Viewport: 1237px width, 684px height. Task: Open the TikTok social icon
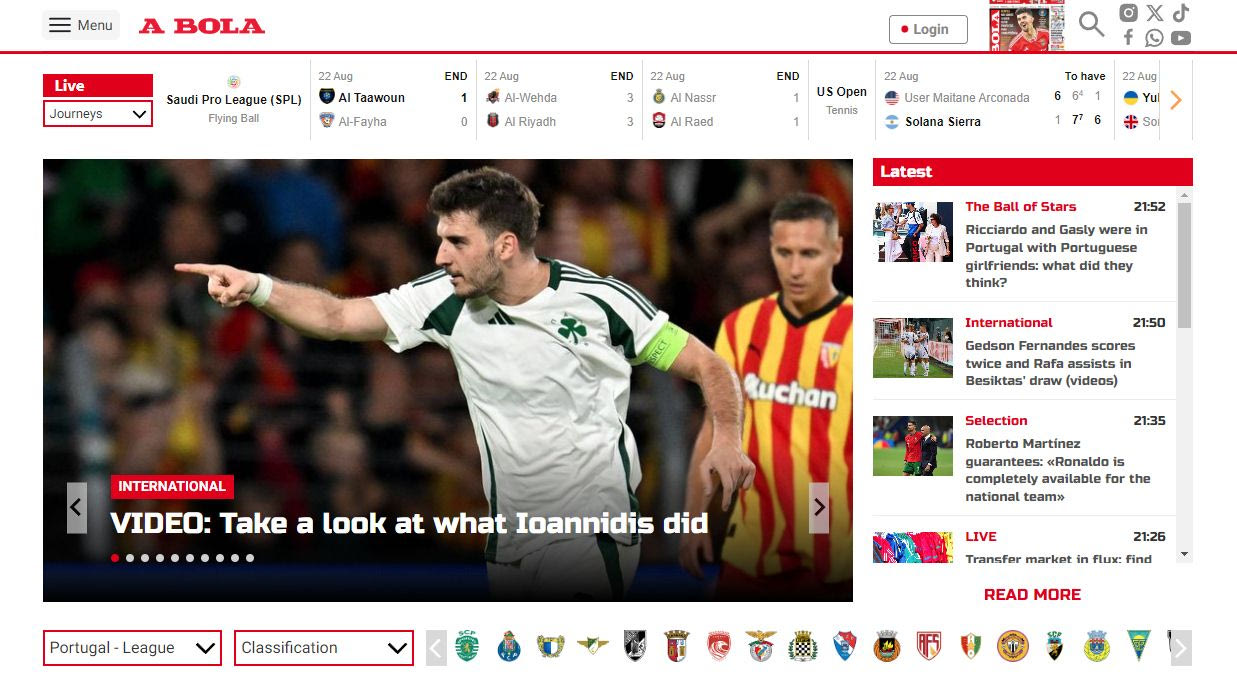(x=1181, y=13)
